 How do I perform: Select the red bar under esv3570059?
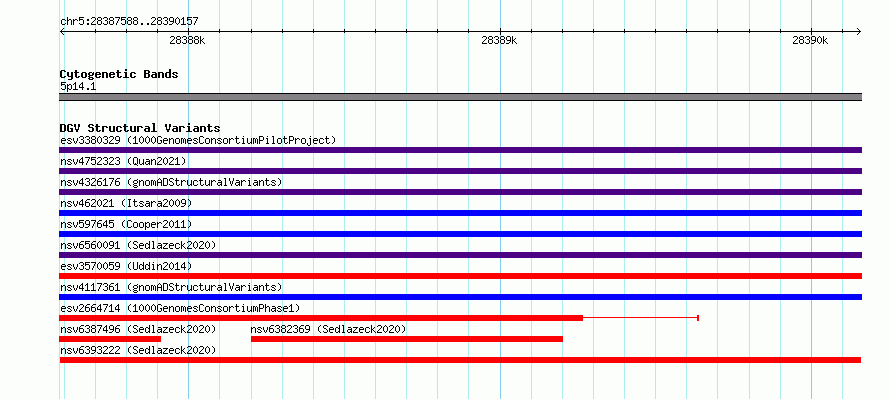(x=460, y=276)
